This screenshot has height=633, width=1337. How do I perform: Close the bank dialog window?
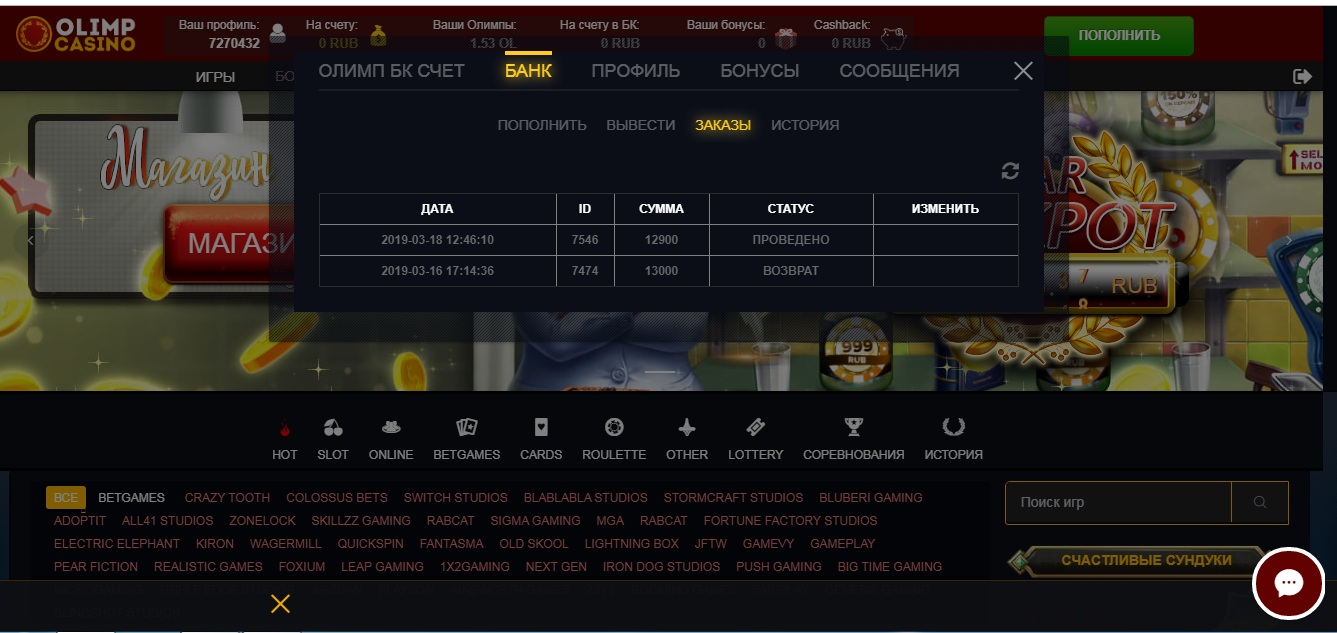point(1023,71)
